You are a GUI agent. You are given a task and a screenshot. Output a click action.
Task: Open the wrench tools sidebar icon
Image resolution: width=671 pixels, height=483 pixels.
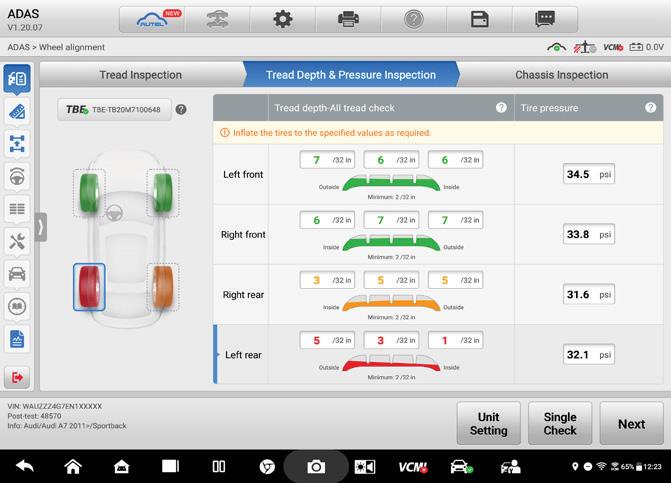click(x=17, y=242)
